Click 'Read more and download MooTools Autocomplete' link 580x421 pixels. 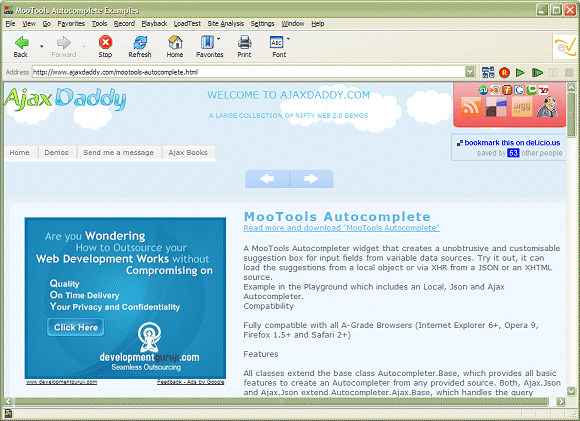(x=341, y=228)
